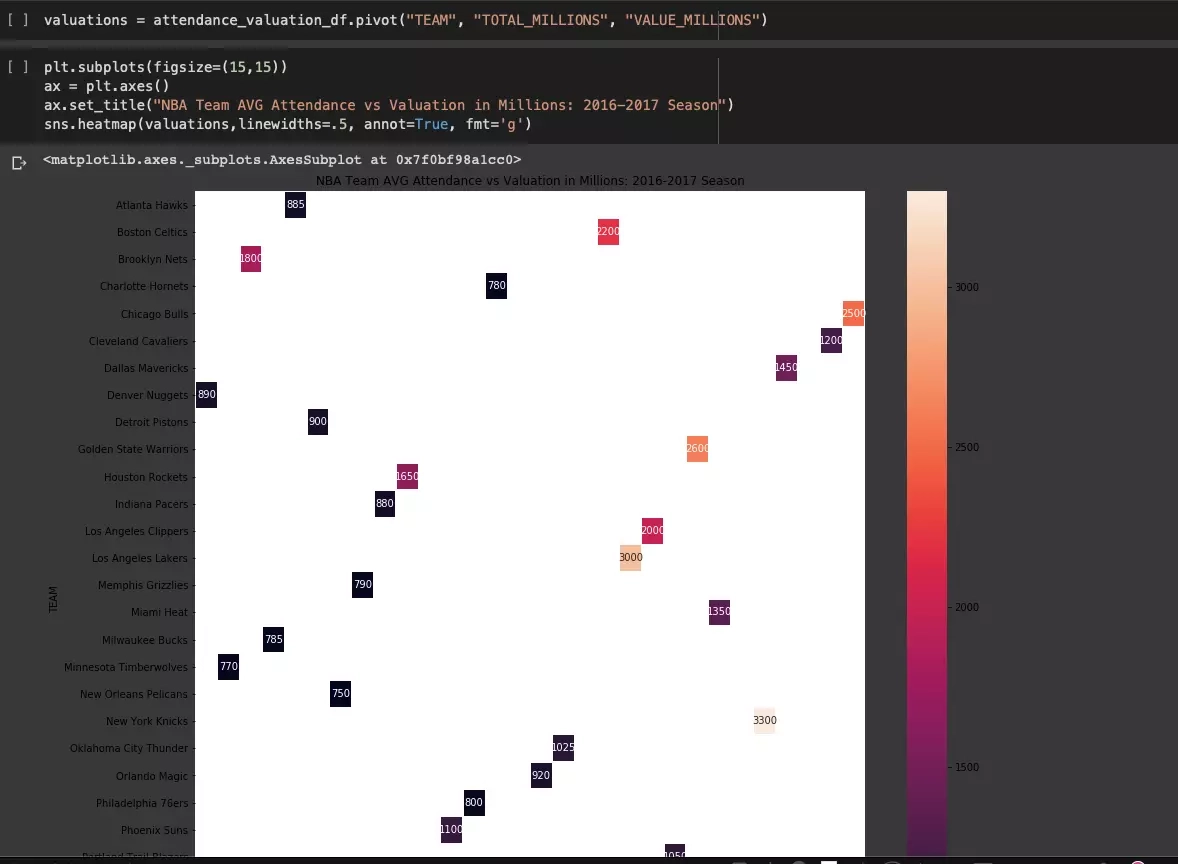Screen dimensions: 1178x864
Task: Select the 1650 Houston Rockets heatmap cell
Action: (407, 476)
